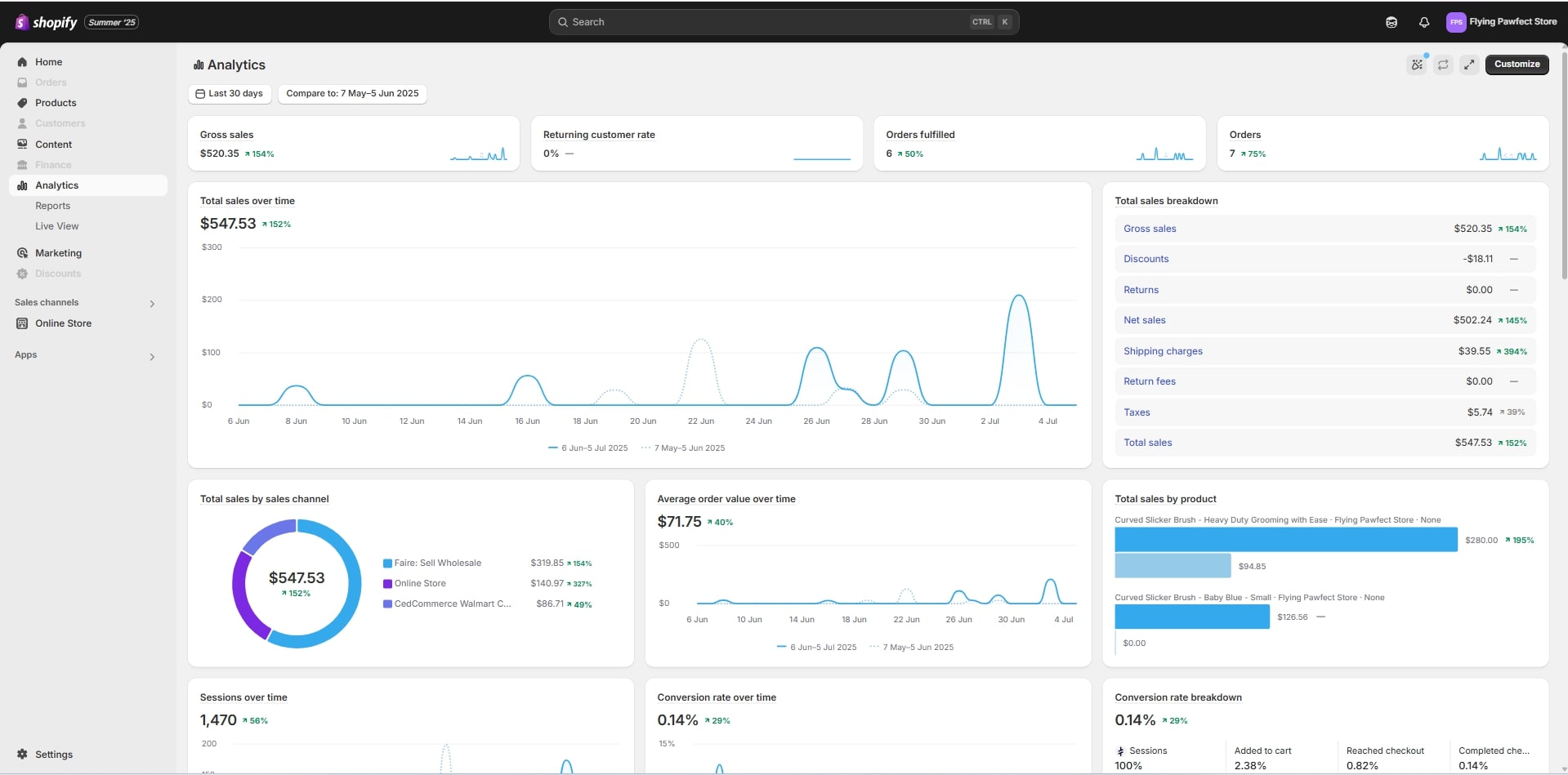The height and width of the screenshot is (775, 1568).
Task: Click the Faire: Sell Wholesale blue swatch
Action: [x=387, y=563]
